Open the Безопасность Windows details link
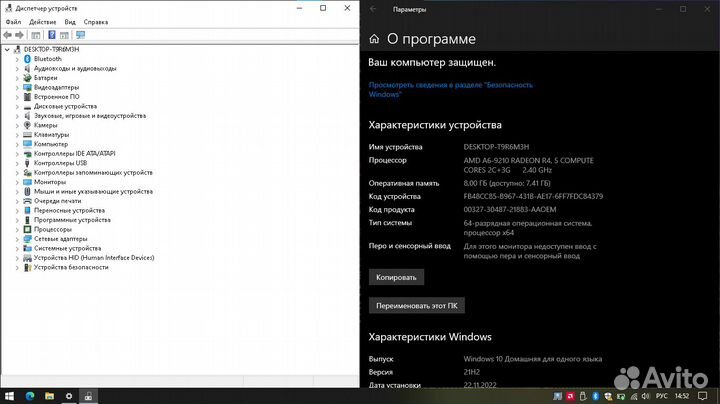Screen dimensions: 720x404 (x=450, y=90)
